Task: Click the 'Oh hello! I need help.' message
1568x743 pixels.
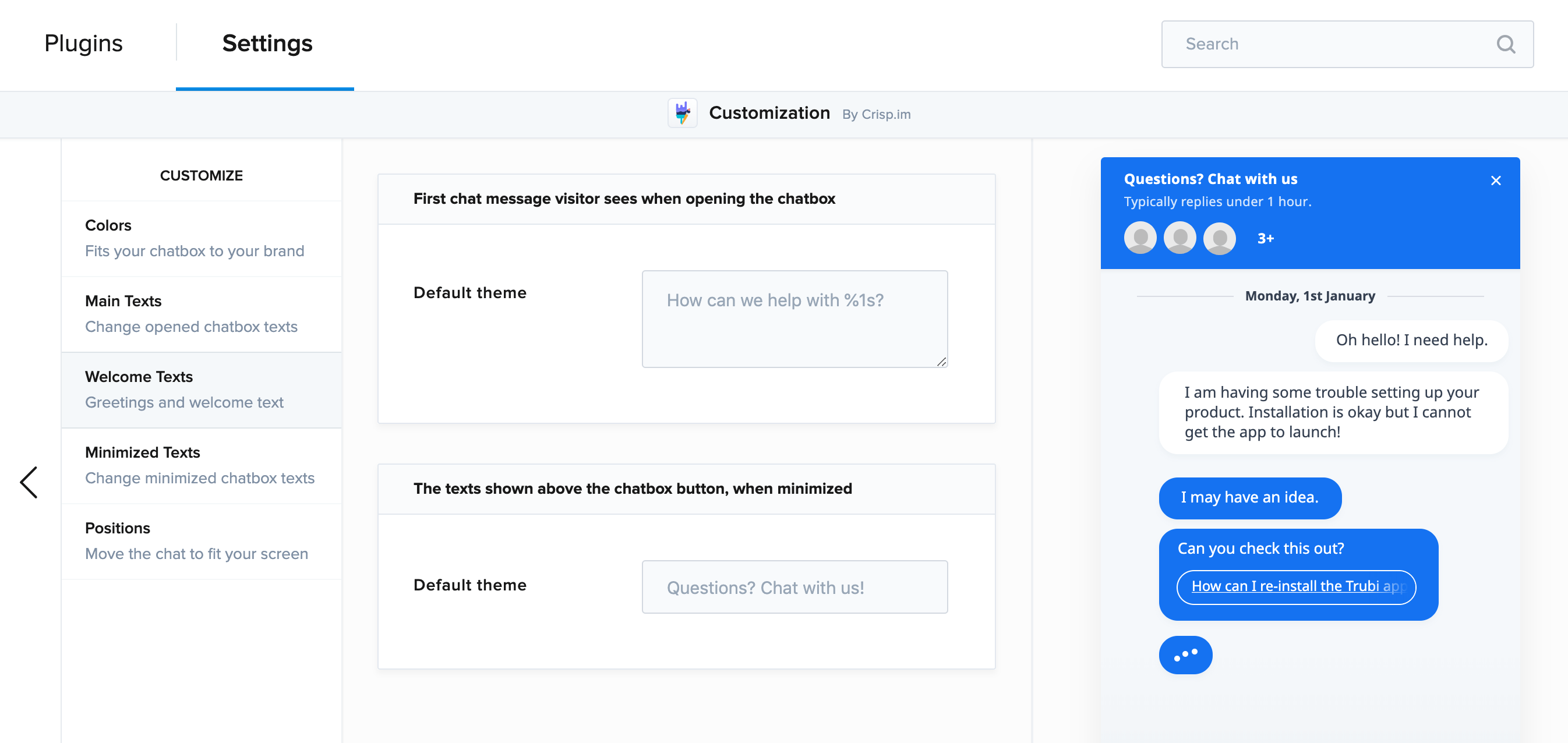Action: click(1411, 340)
